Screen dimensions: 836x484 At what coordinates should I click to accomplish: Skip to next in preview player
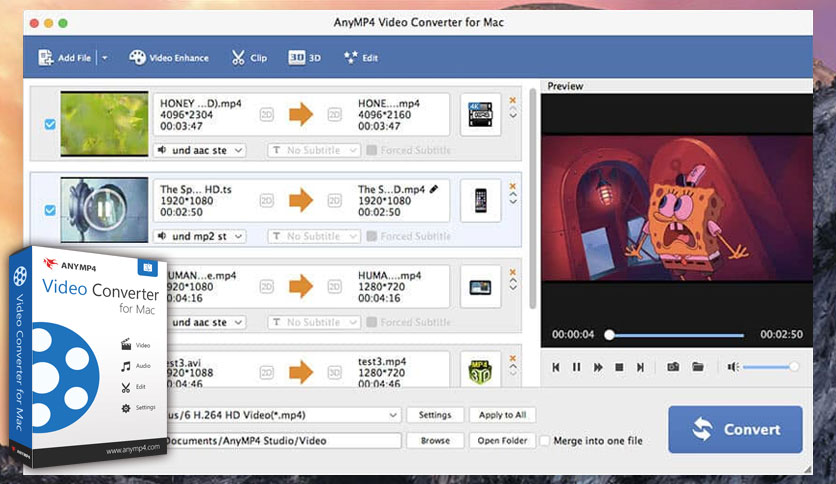point(640,367)
